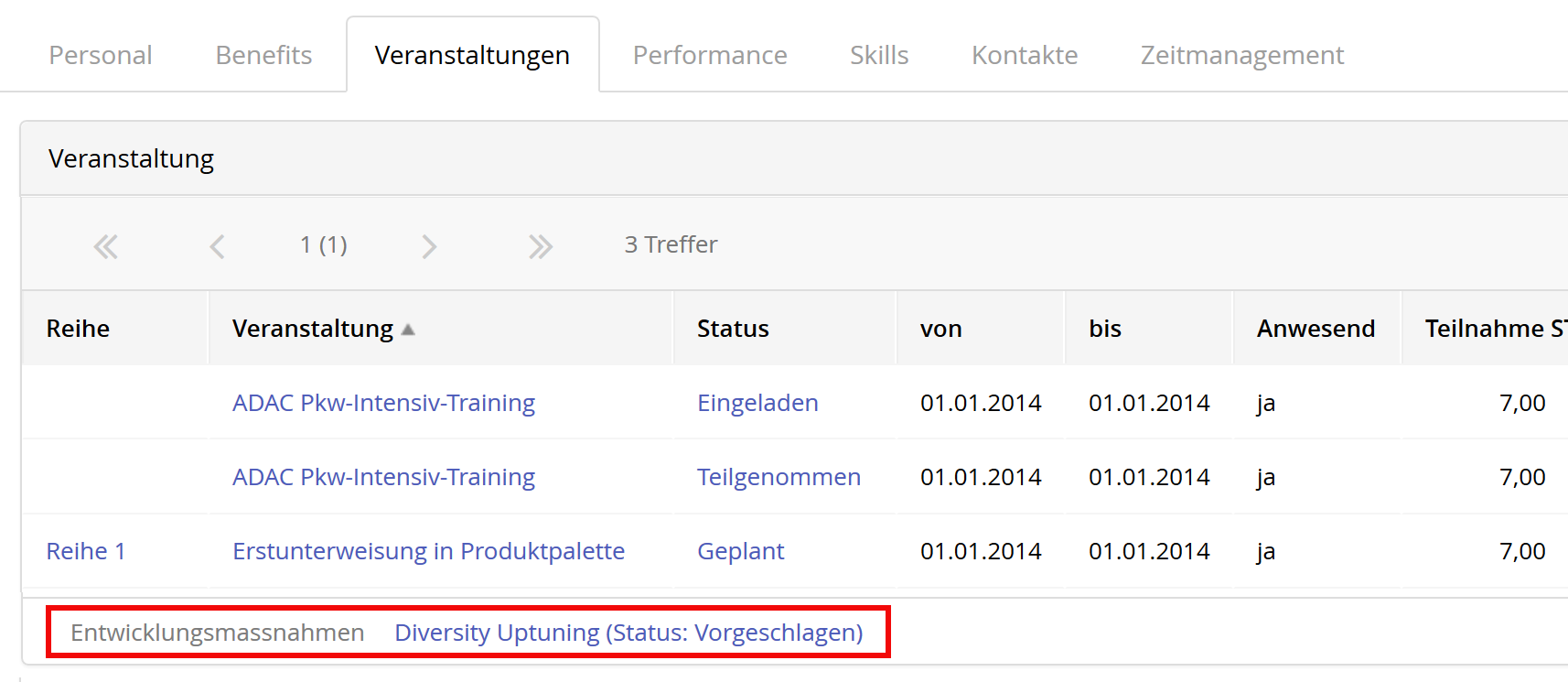This screenshot has height=682, width=1568.
Task: Switch to the Zeitmanagement tab
Action: click(1241, 55)
